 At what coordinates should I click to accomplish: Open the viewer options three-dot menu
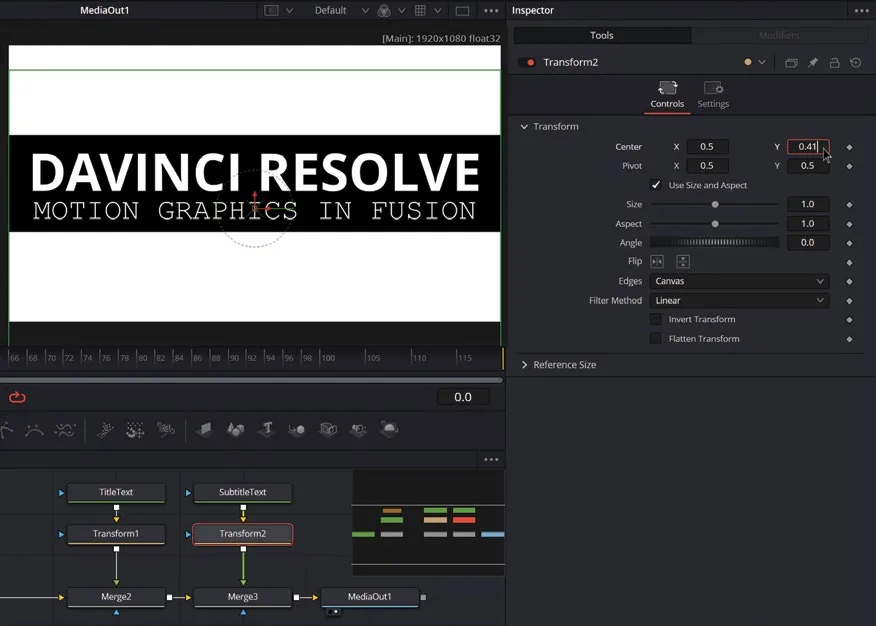point(491,11)
